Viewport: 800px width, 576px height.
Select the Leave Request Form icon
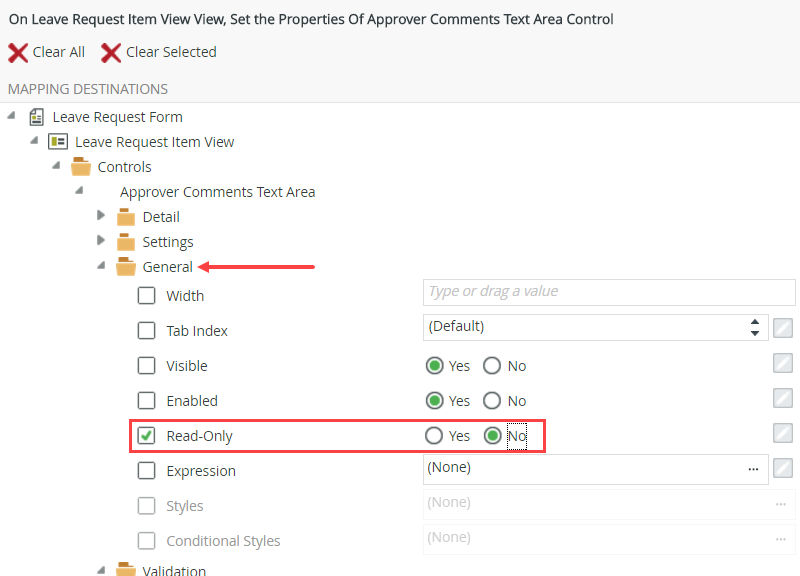36,116
